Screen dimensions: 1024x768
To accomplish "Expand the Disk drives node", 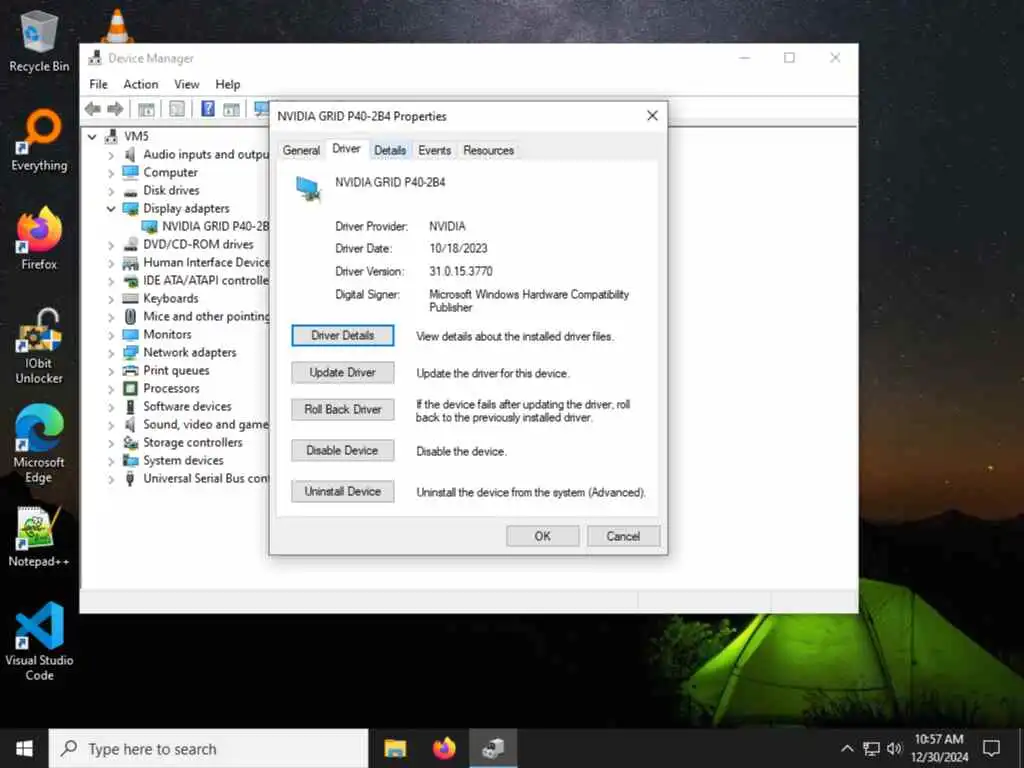I will [x=111, y=191].
